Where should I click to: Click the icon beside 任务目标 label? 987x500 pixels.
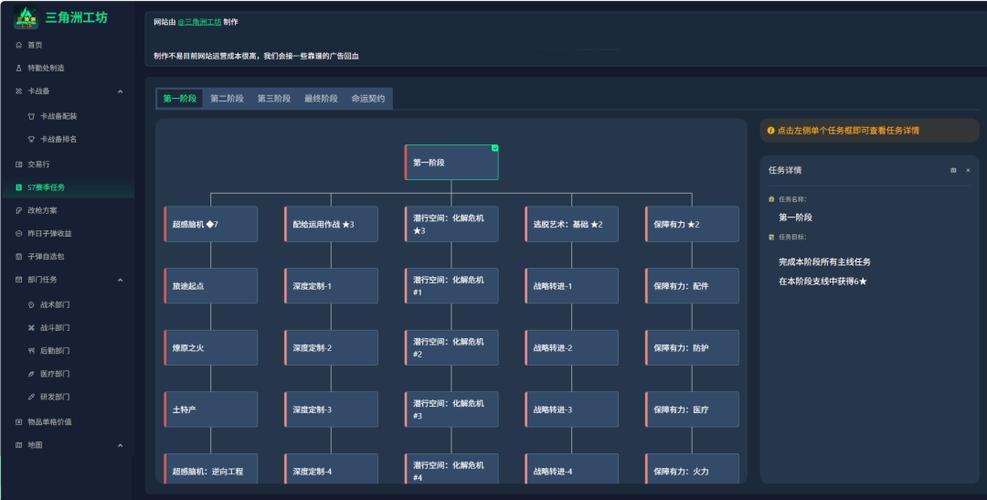tap(772, 237)
